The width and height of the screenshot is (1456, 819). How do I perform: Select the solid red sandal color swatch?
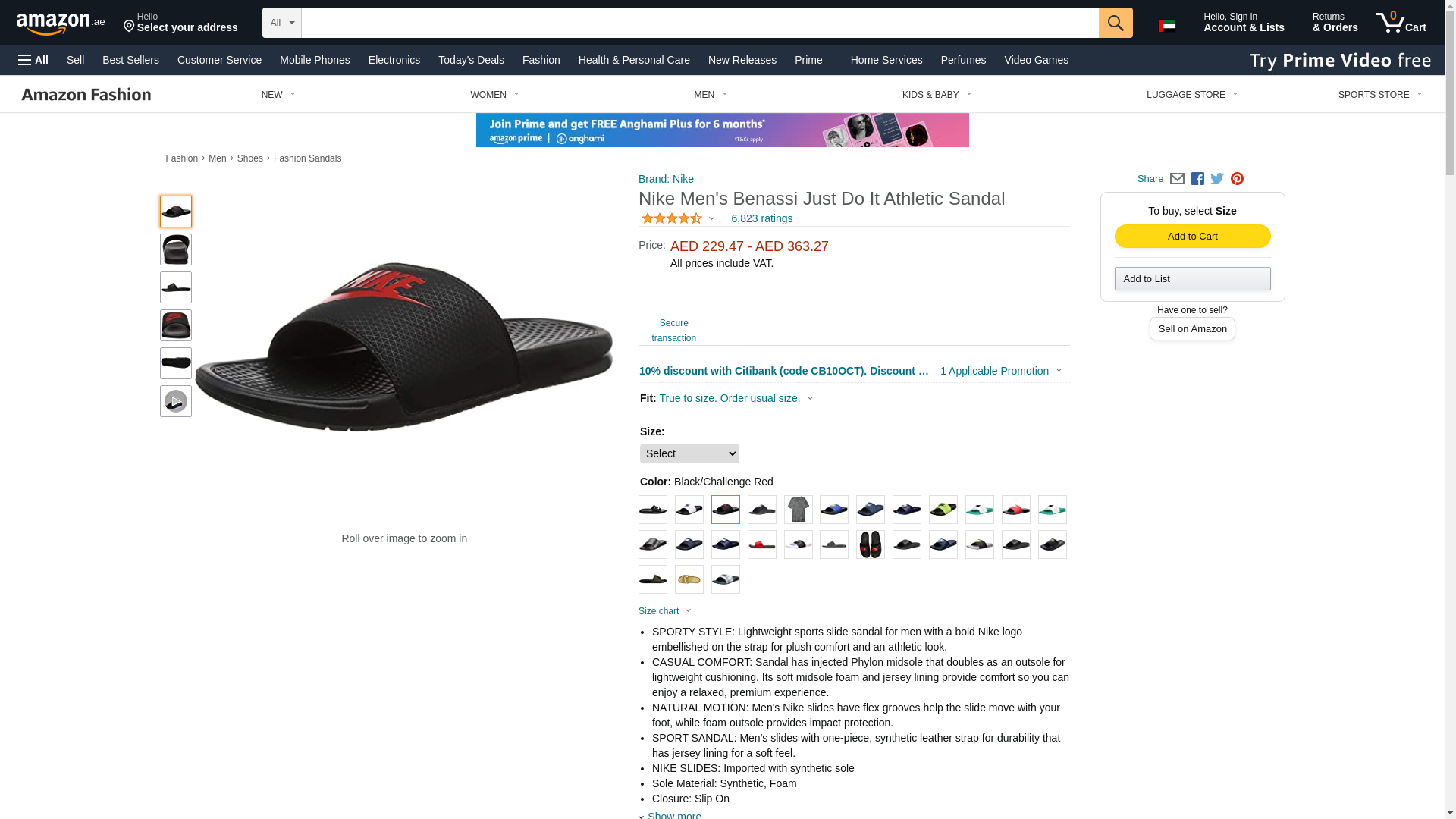coord(761,544)
